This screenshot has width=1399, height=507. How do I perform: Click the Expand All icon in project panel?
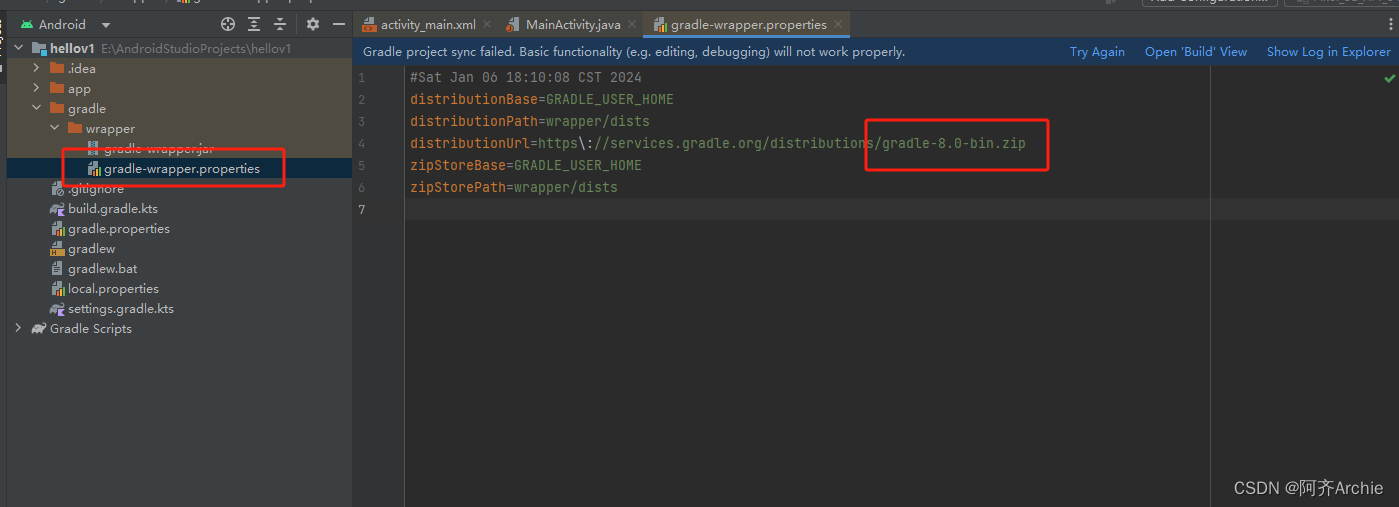pos(254,24)
